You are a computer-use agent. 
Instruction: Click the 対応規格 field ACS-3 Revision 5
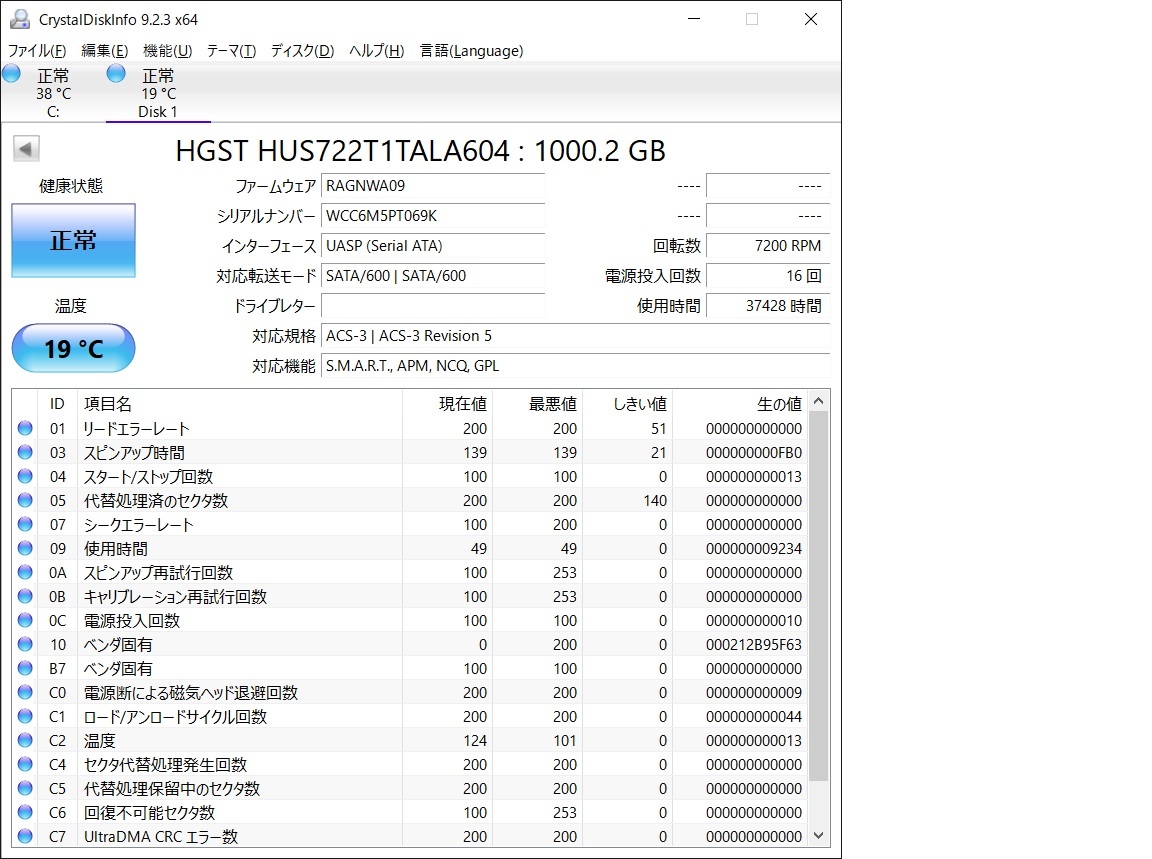(x=576, y=336)
